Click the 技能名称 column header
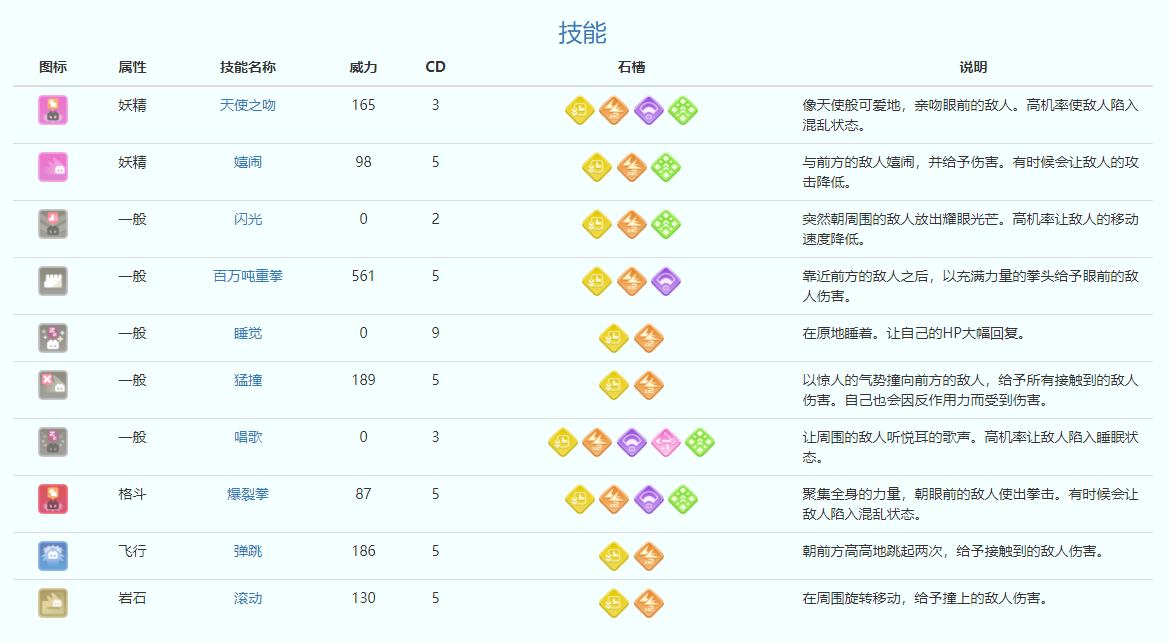 pyautogui.click(x=248, y=67)
